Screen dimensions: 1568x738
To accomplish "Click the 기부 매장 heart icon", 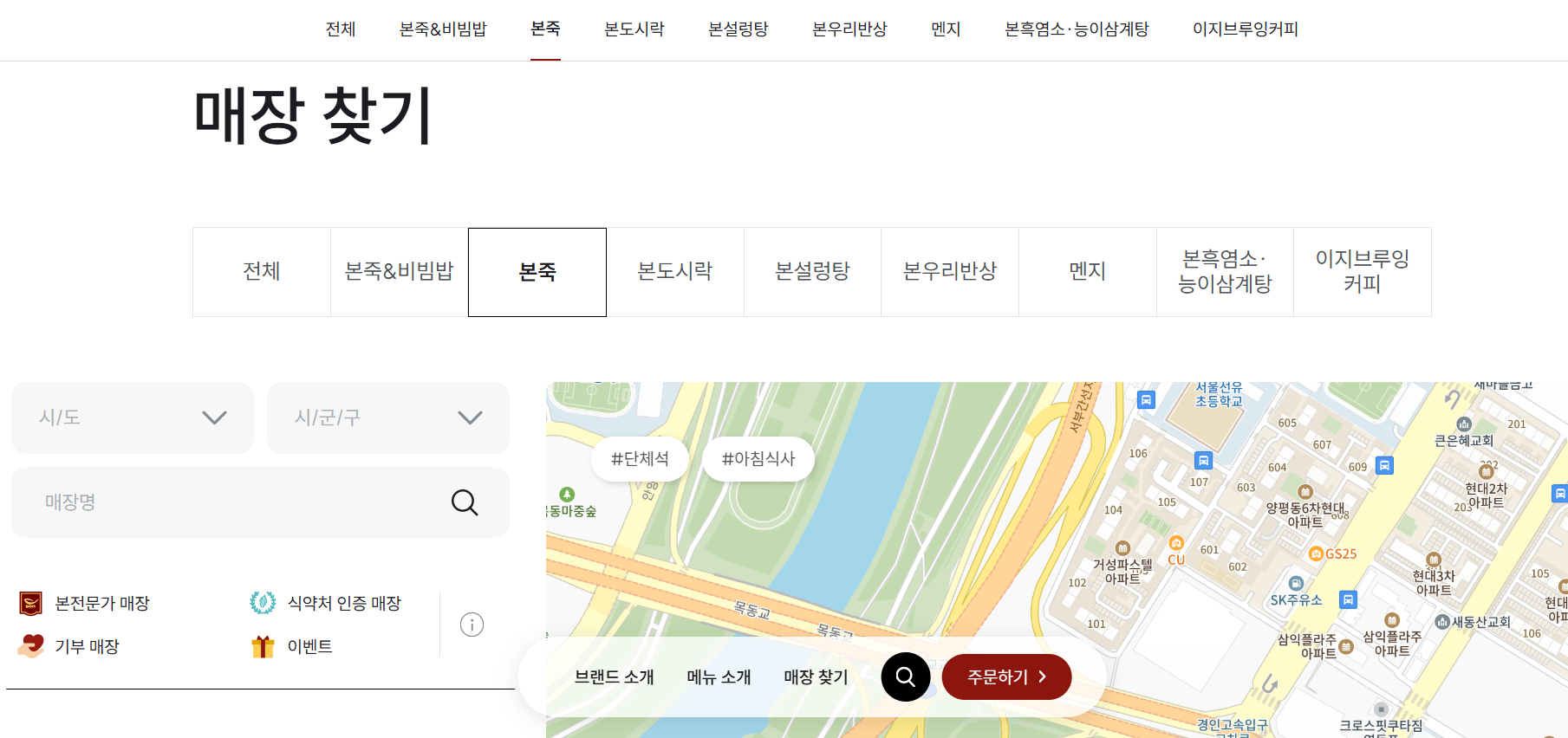I will 31,646.
